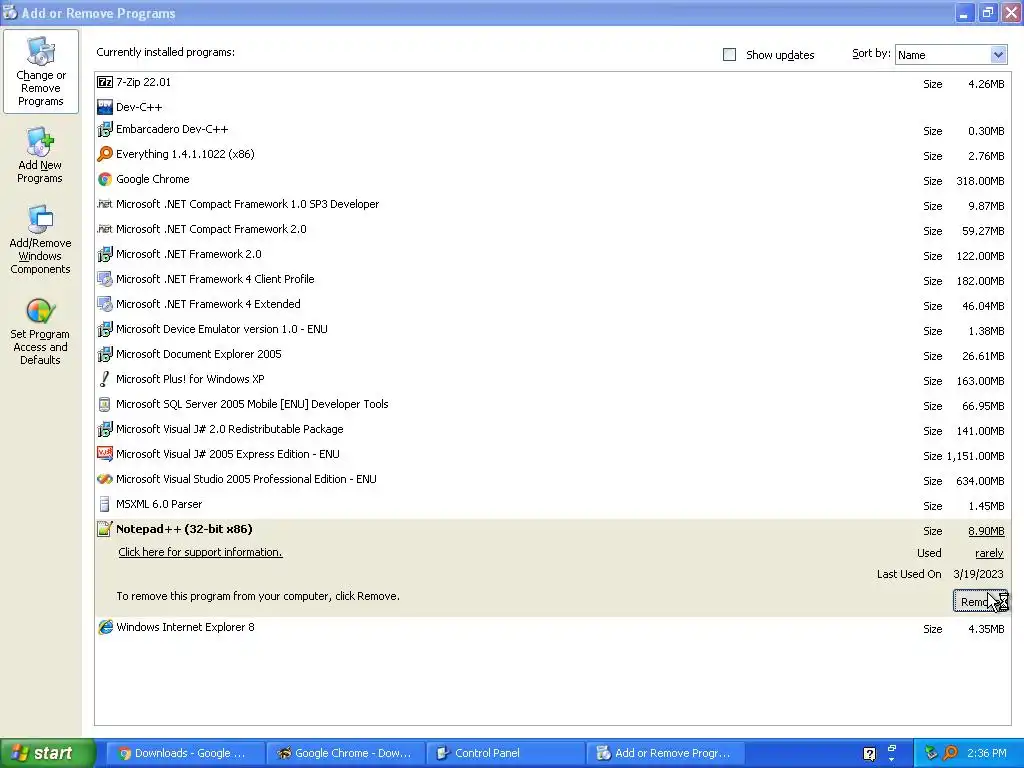Screen dimensions: 1024x768
Task: Click the Everything 1.4.1.1022 magnifier icon
Action: (104, 154)
